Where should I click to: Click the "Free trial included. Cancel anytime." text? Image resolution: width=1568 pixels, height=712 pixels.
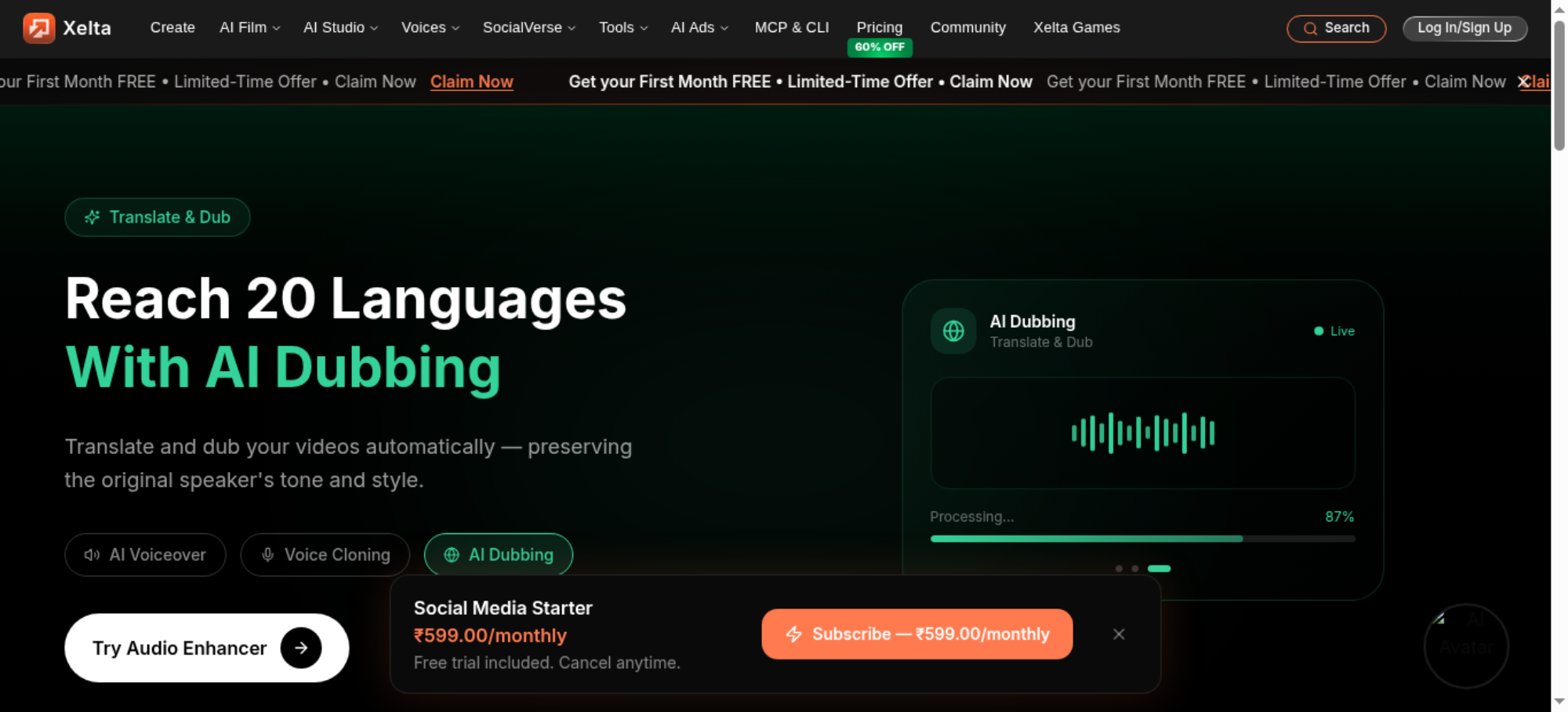[x=547, y=663]
